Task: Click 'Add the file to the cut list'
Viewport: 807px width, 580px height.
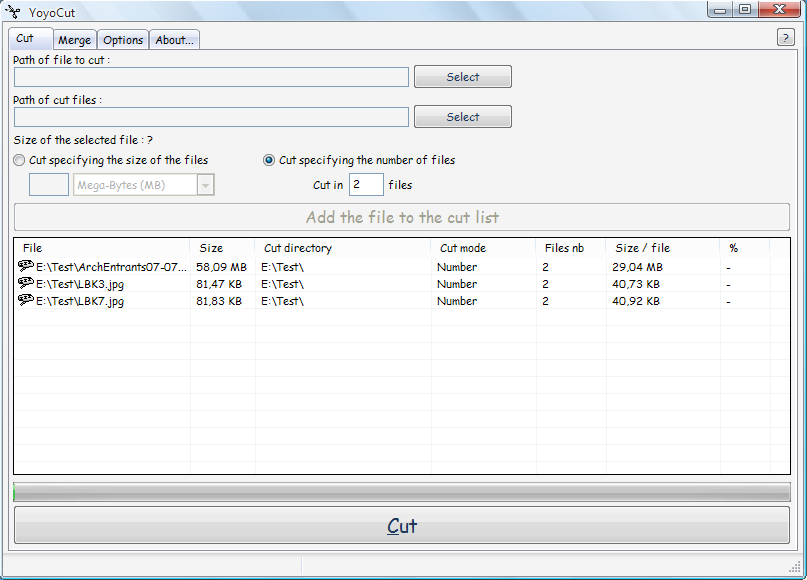Action: [402, 217]
